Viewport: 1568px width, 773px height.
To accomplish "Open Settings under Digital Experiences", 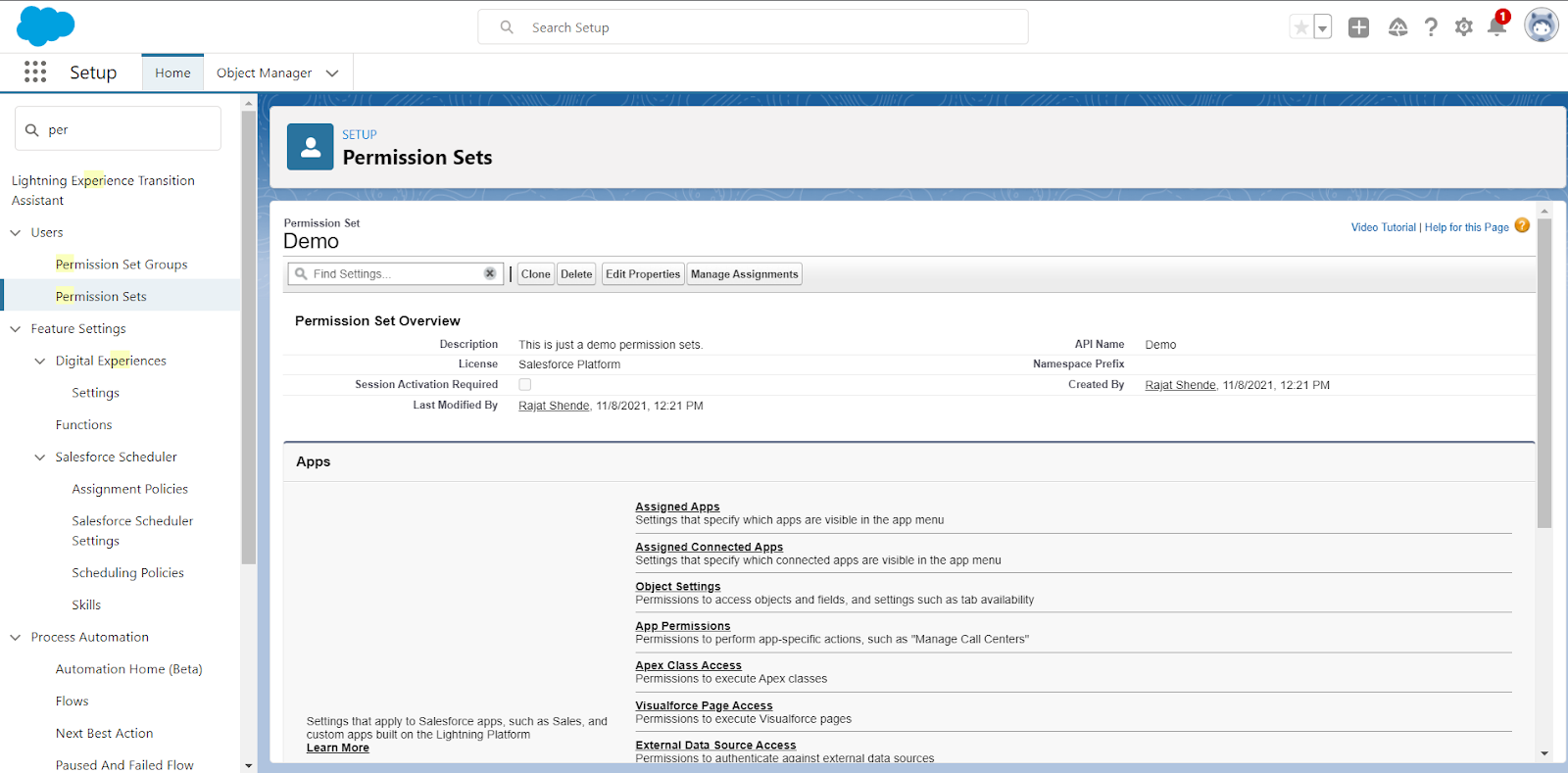I will point(95,393).
